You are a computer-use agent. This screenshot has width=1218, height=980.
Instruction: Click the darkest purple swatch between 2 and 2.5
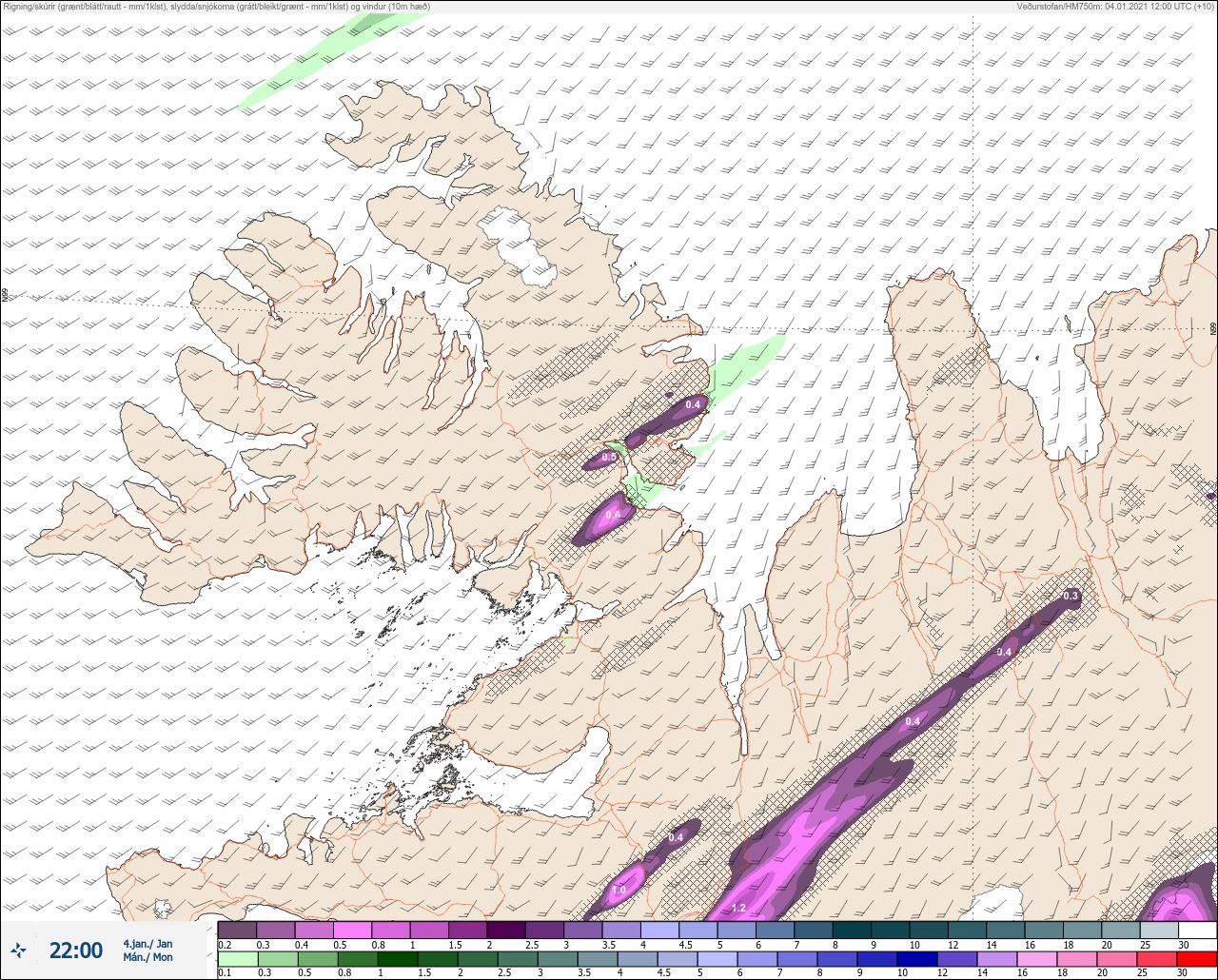pos(505,930)
